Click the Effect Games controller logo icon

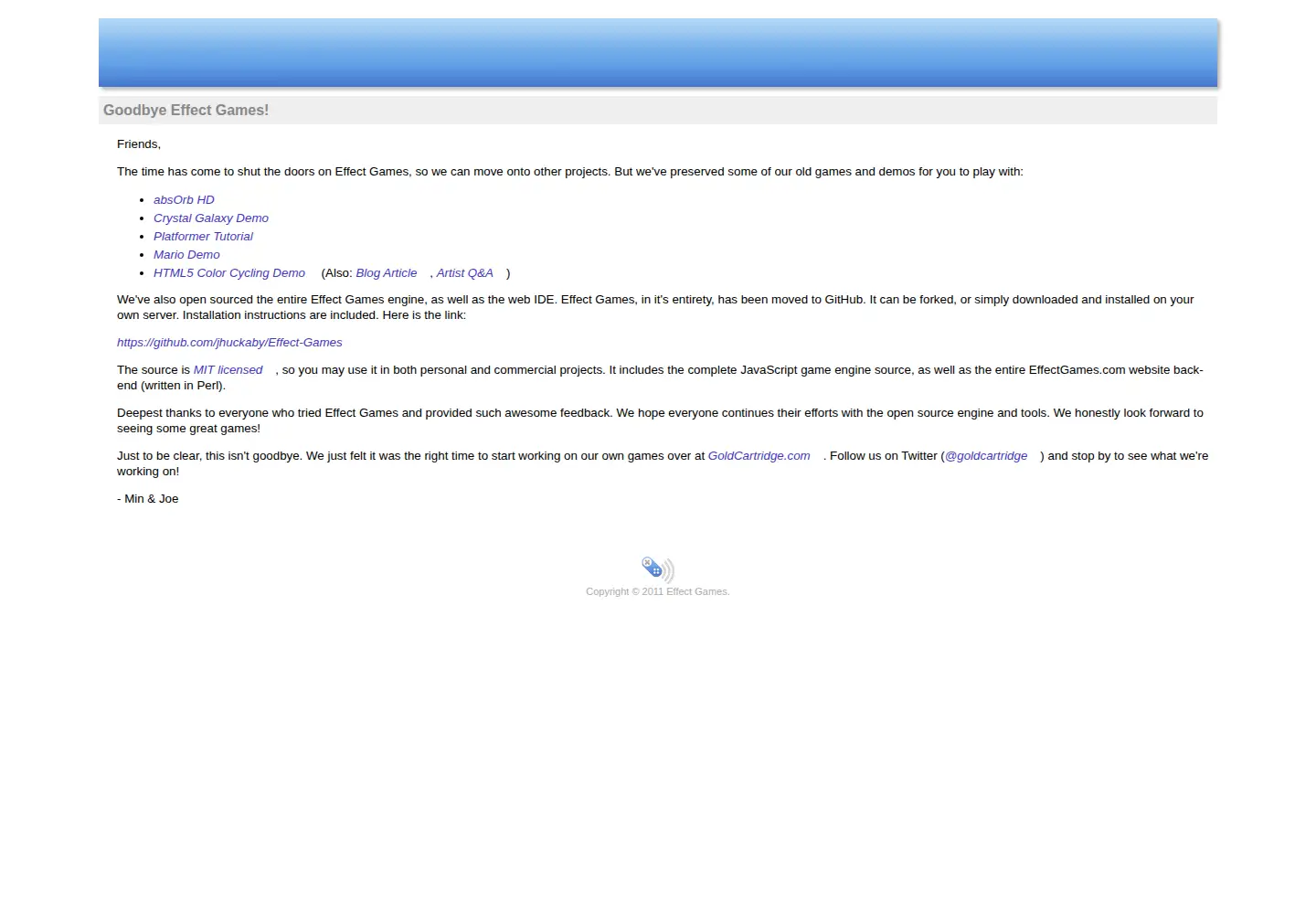coord(657,569)
